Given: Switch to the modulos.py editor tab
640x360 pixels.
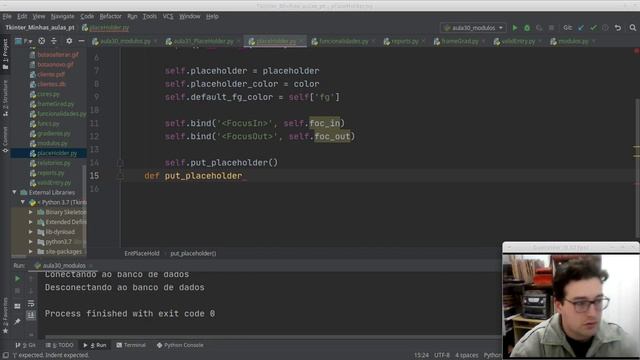Looking at the screenshot, I should click(573, 41).
